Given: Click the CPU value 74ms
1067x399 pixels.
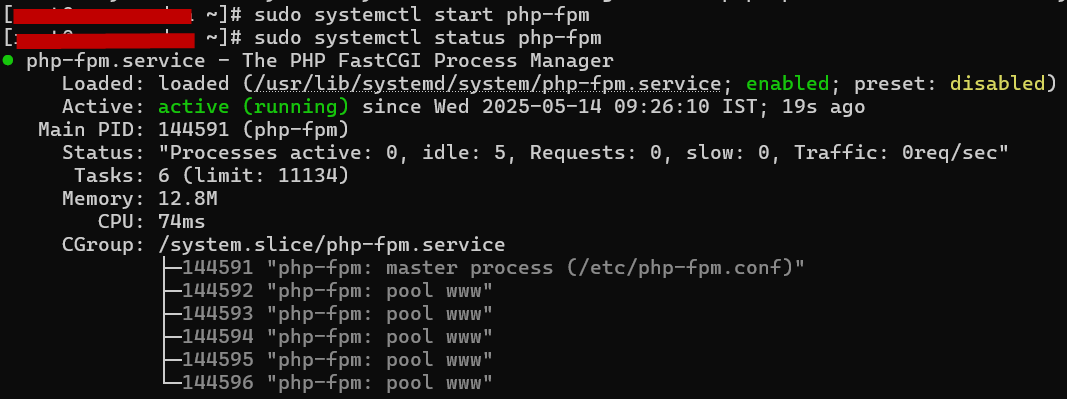Looking at the screenshot, I should click(x=182, y=221).
